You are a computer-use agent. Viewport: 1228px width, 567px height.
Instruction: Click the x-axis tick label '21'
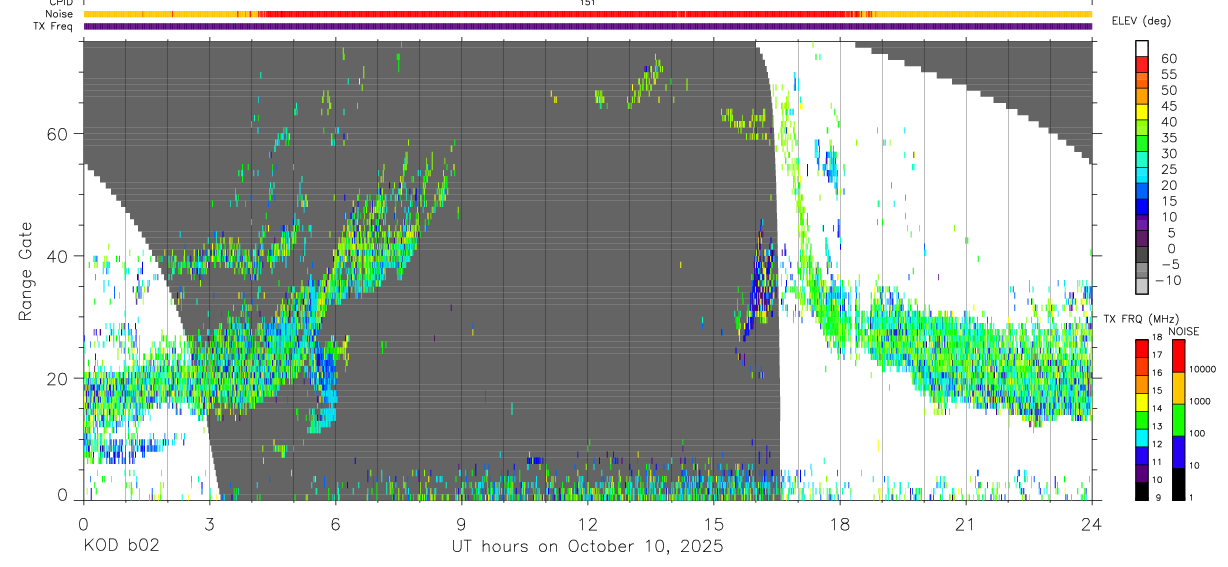[966, 524]
